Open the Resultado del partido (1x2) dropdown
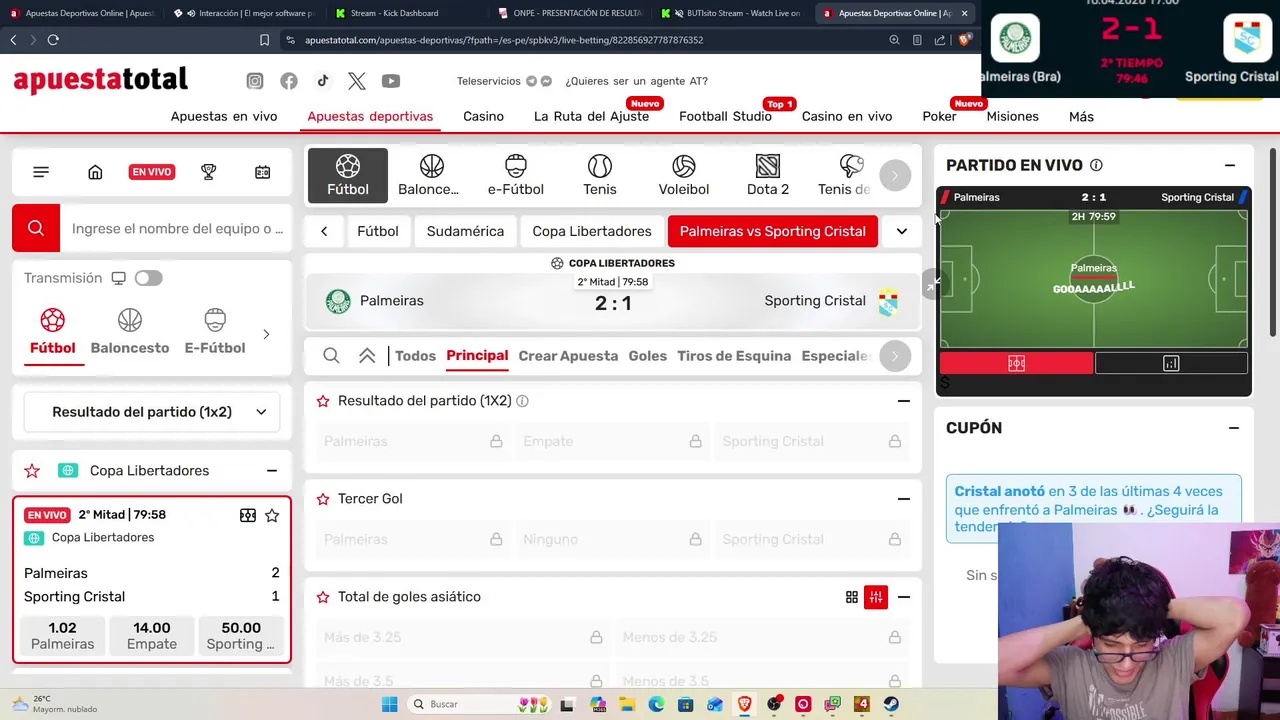1280x720 pixels. (x=151, y=412)
